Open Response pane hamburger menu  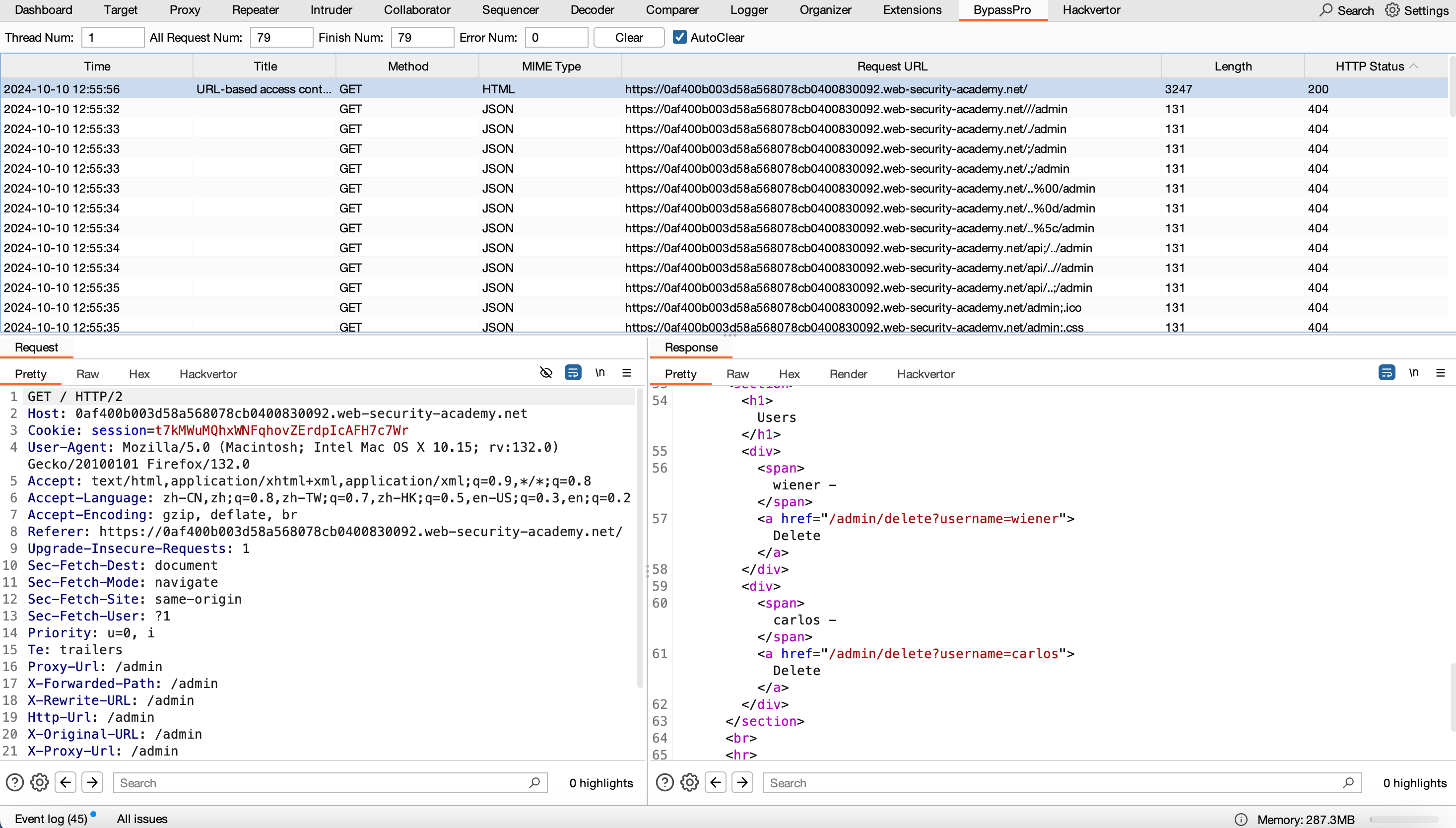(1441, 372)
